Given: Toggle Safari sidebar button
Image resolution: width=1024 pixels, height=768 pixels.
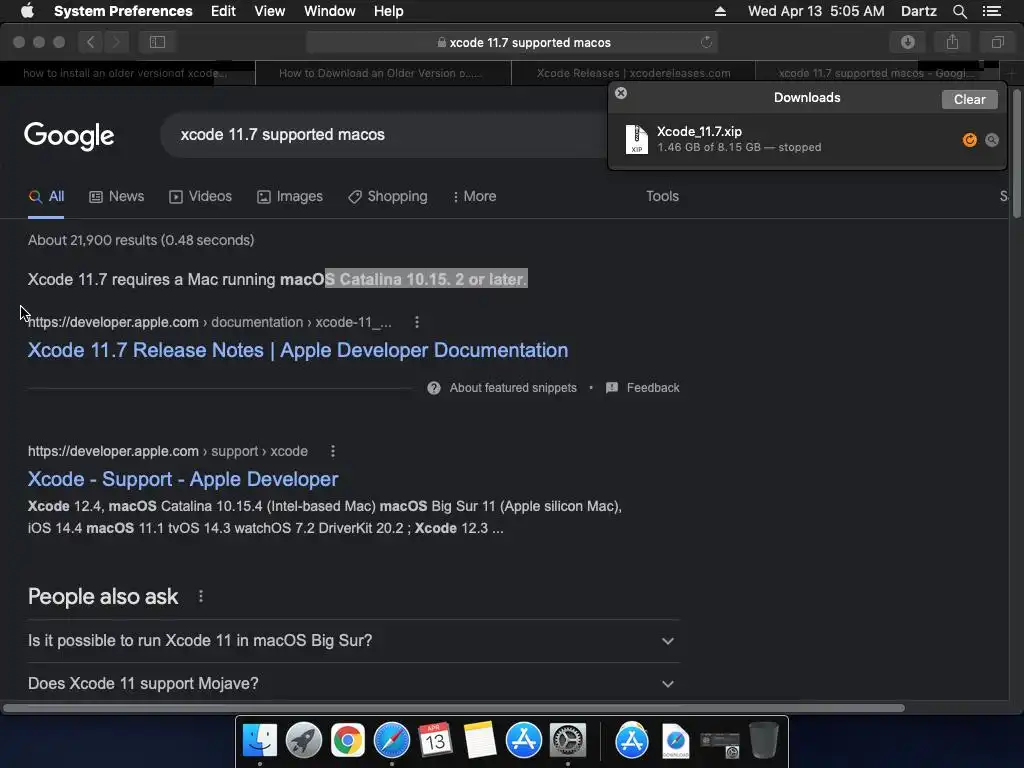Looking at the screenshot, I should point(157,42).
